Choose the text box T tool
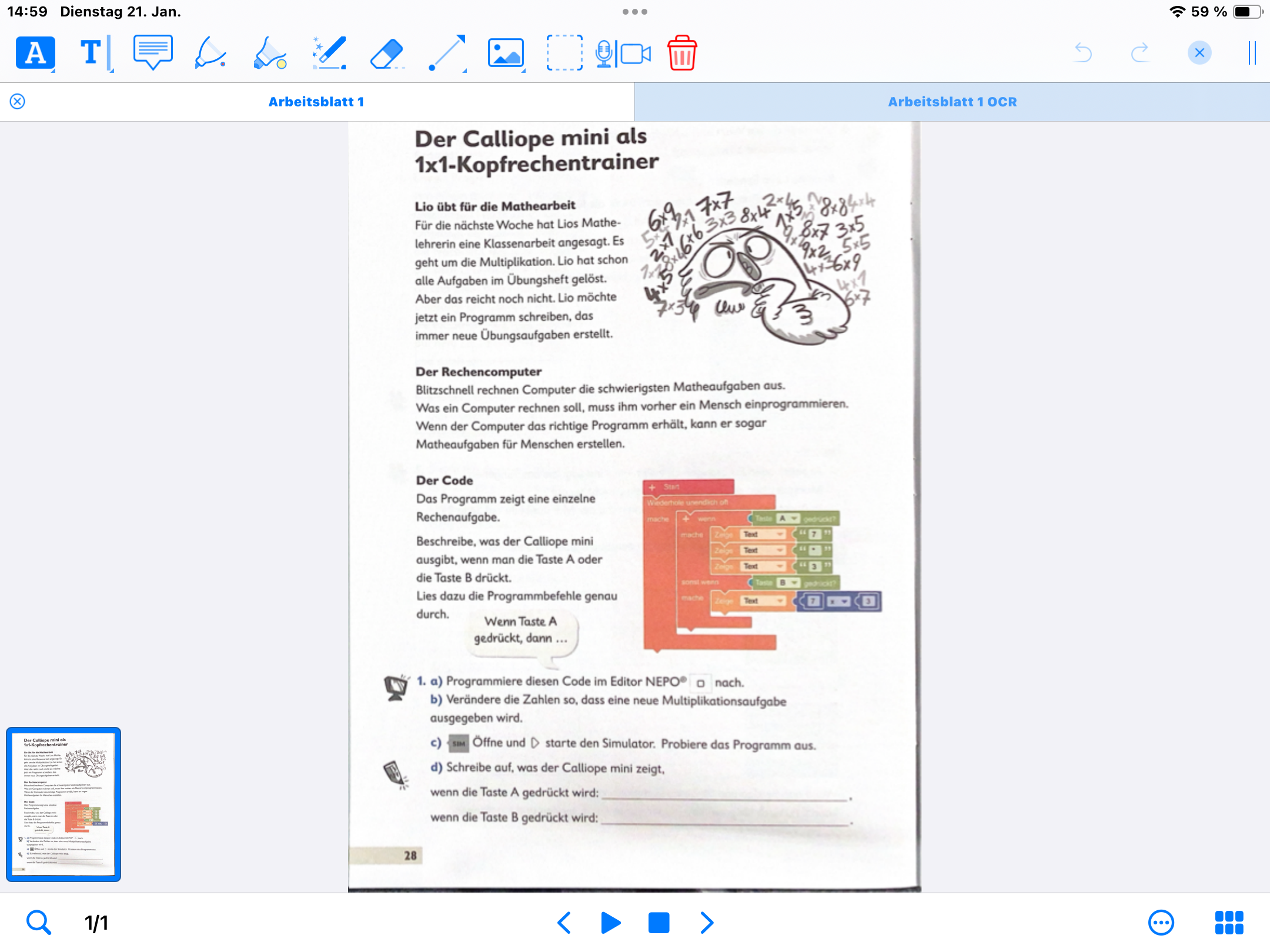 coord(95,53)
